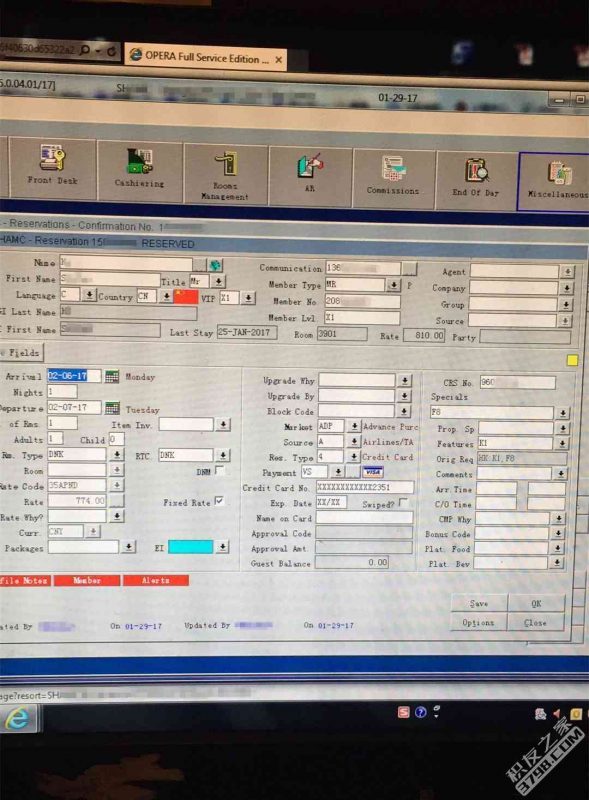Expand the Res. Type dropdown

(x=353, y=457)
